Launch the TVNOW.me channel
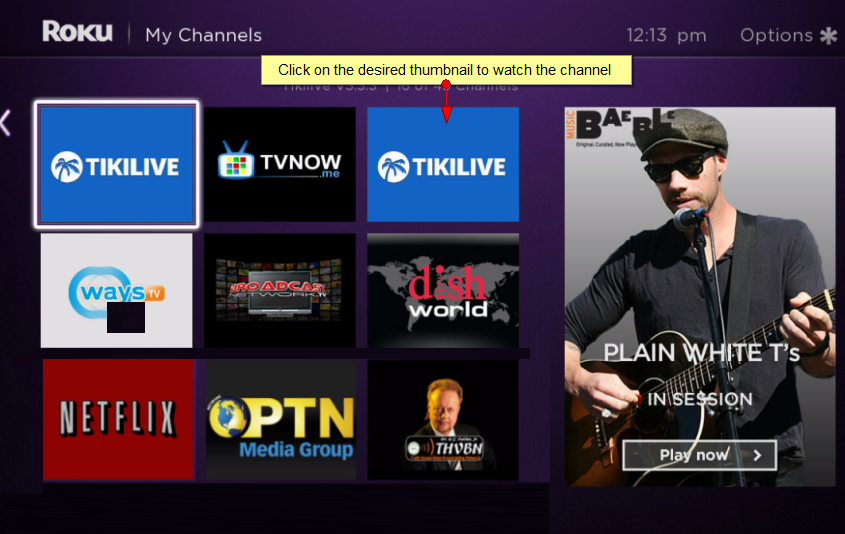This screenshot has width=845, height=534. click(x=280, y=164)
